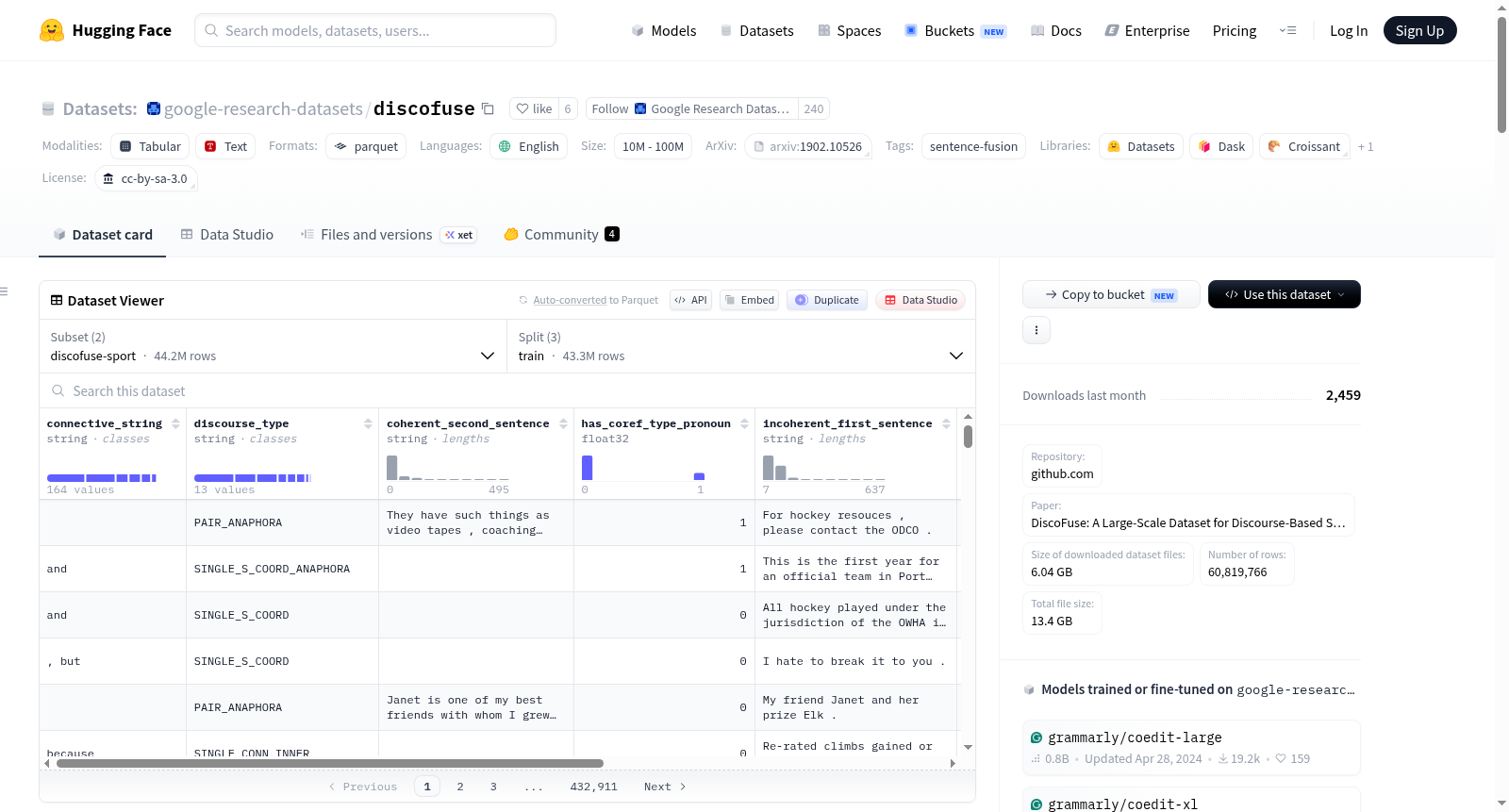Open Models in the top navigation
This screenshot has width=1509, height=812.
664,30
